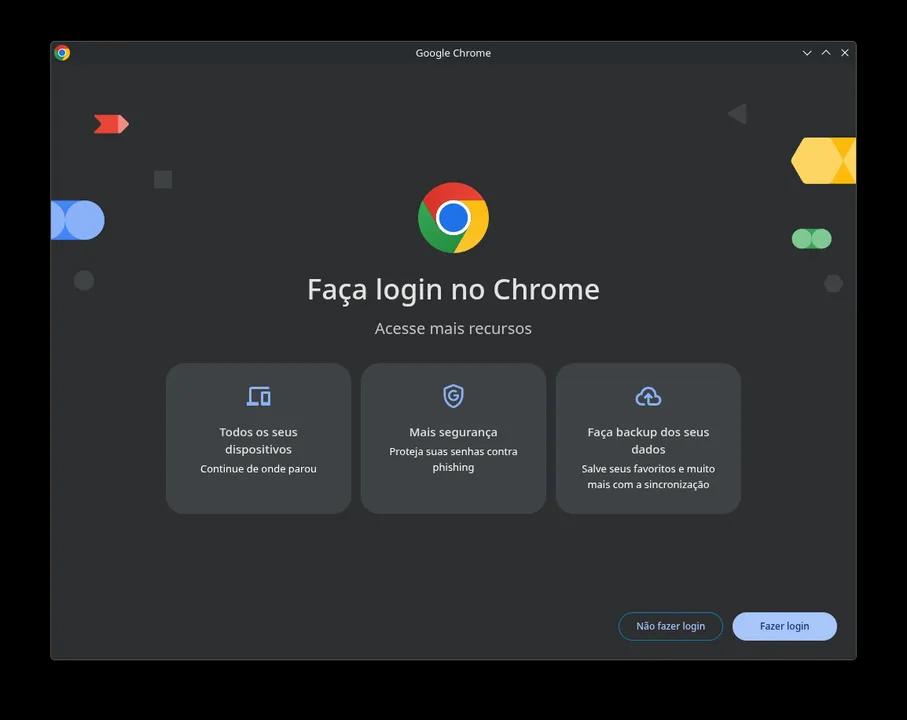Click the large Chrome logo in center
Viewport: 907px width, 720px height.
(x=453, y=217)
